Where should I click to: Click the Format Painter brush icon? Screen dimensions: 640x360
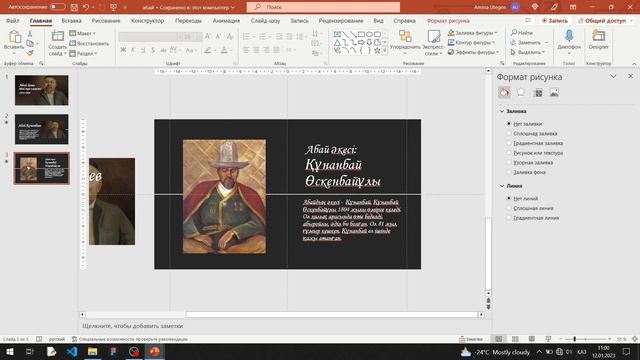30,53
